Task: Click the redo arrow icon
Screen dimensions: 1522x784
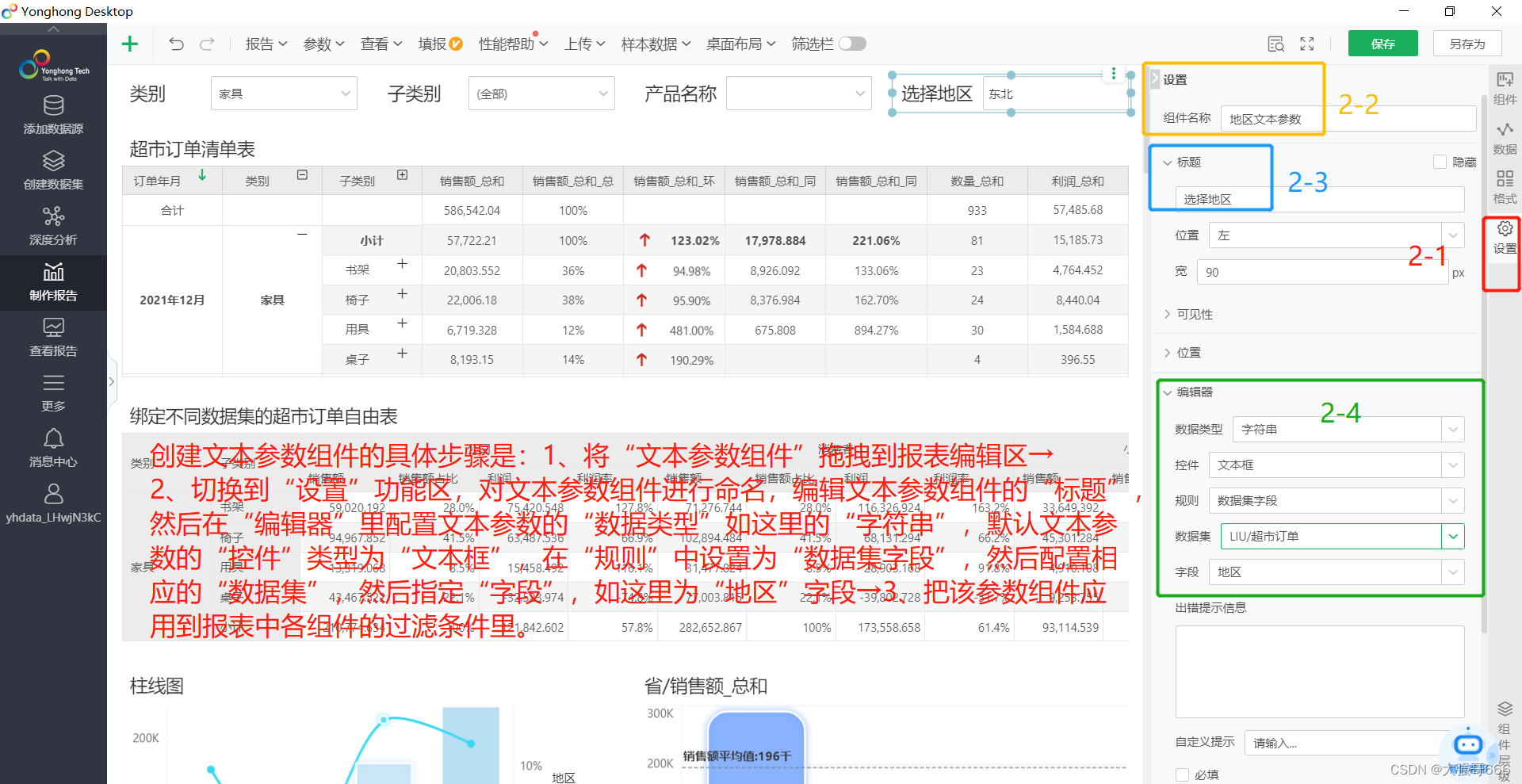Action: coord(207,44)
